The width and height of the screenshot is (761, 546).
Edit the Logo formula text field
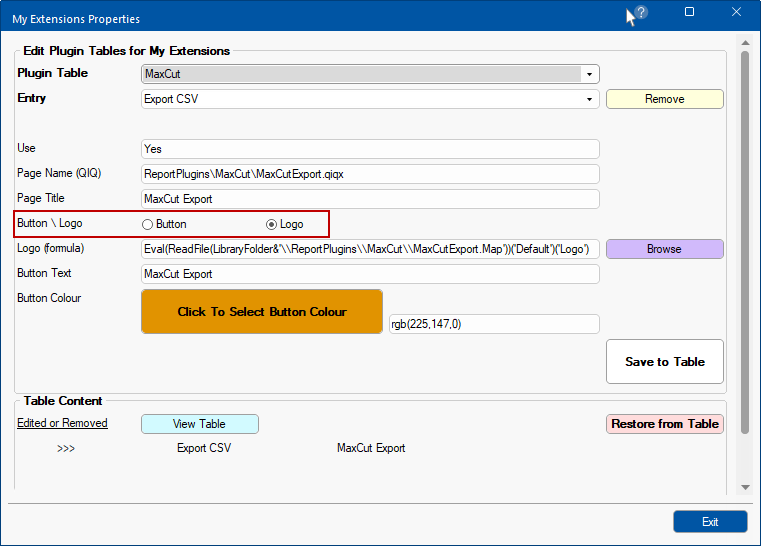click(x=370, y=249)
